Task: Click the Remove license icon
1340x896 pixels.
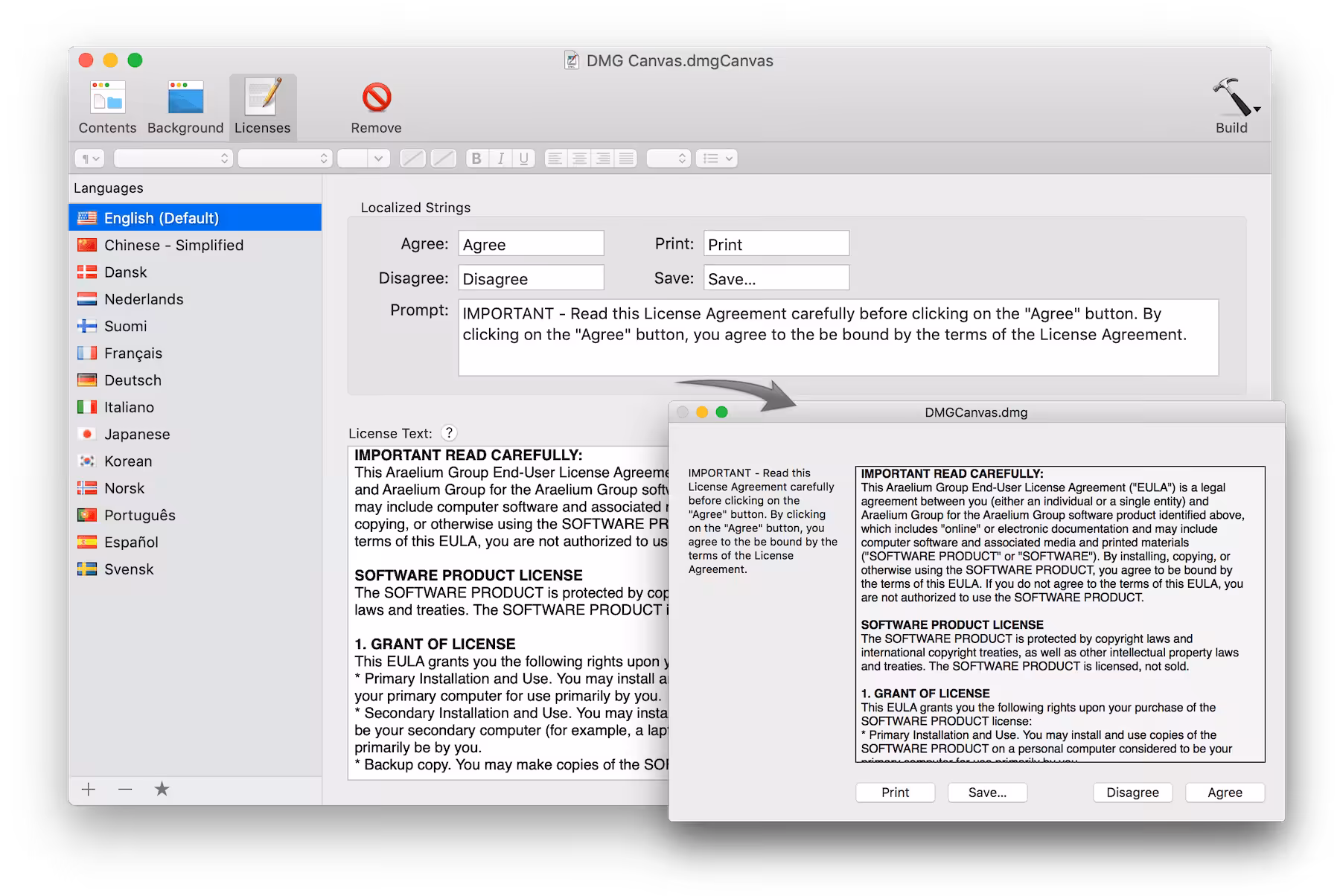Action: pos(377,108)
